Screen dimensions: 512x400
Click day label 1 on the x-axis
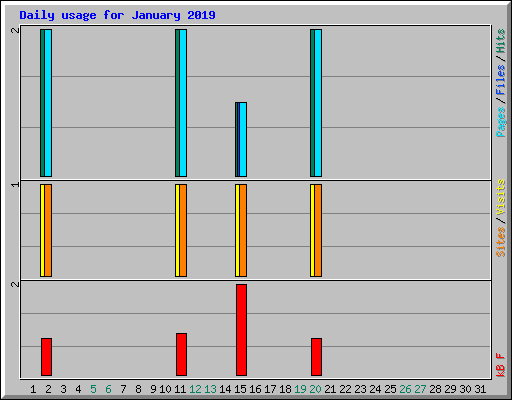pos(33,389)
